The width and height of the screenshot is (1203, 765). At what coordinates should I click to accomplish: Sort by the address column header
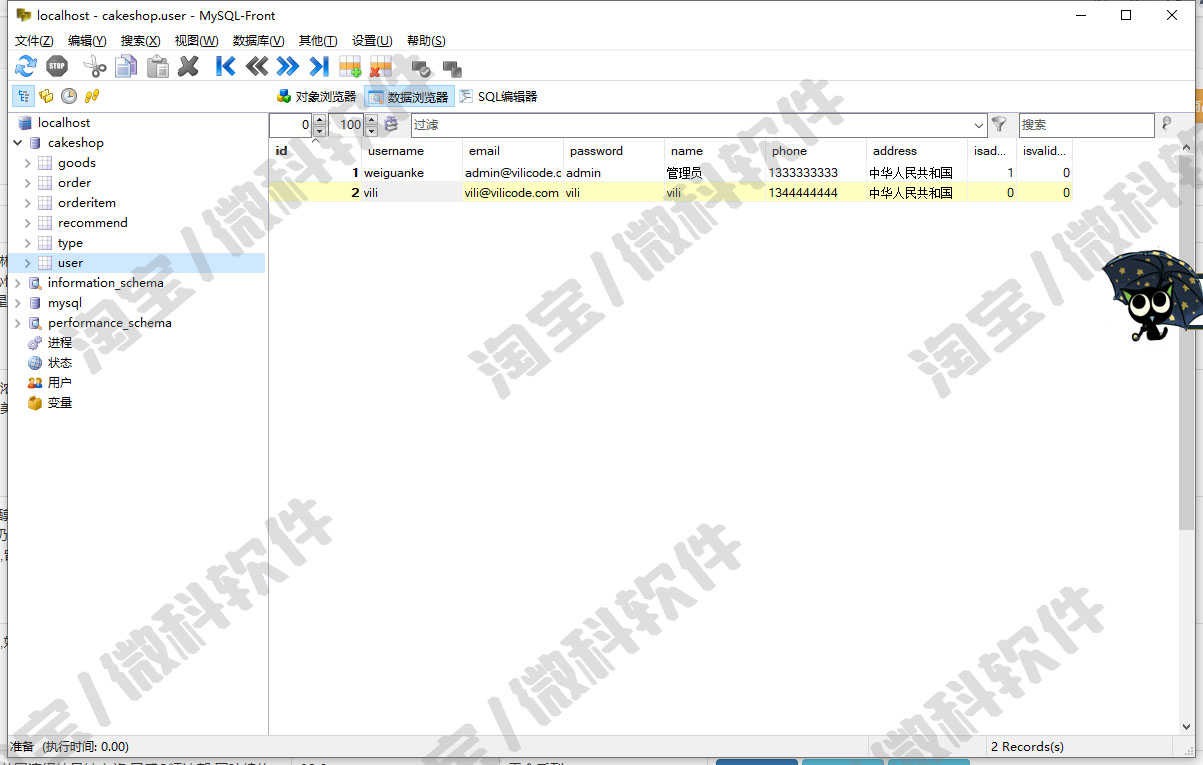coord(917,151)
